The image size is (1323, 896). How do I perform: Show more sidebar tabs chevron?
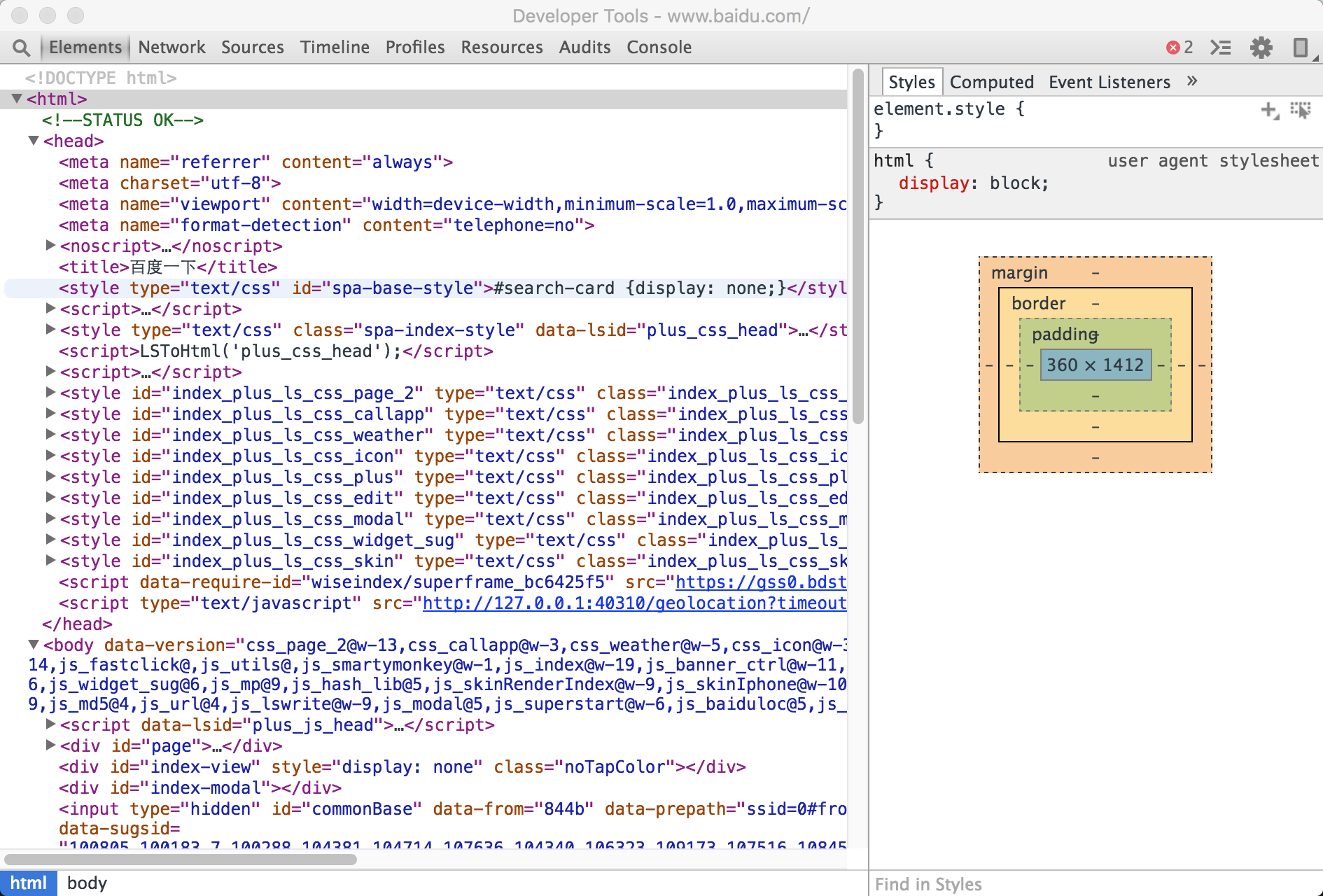[1192, 81]
